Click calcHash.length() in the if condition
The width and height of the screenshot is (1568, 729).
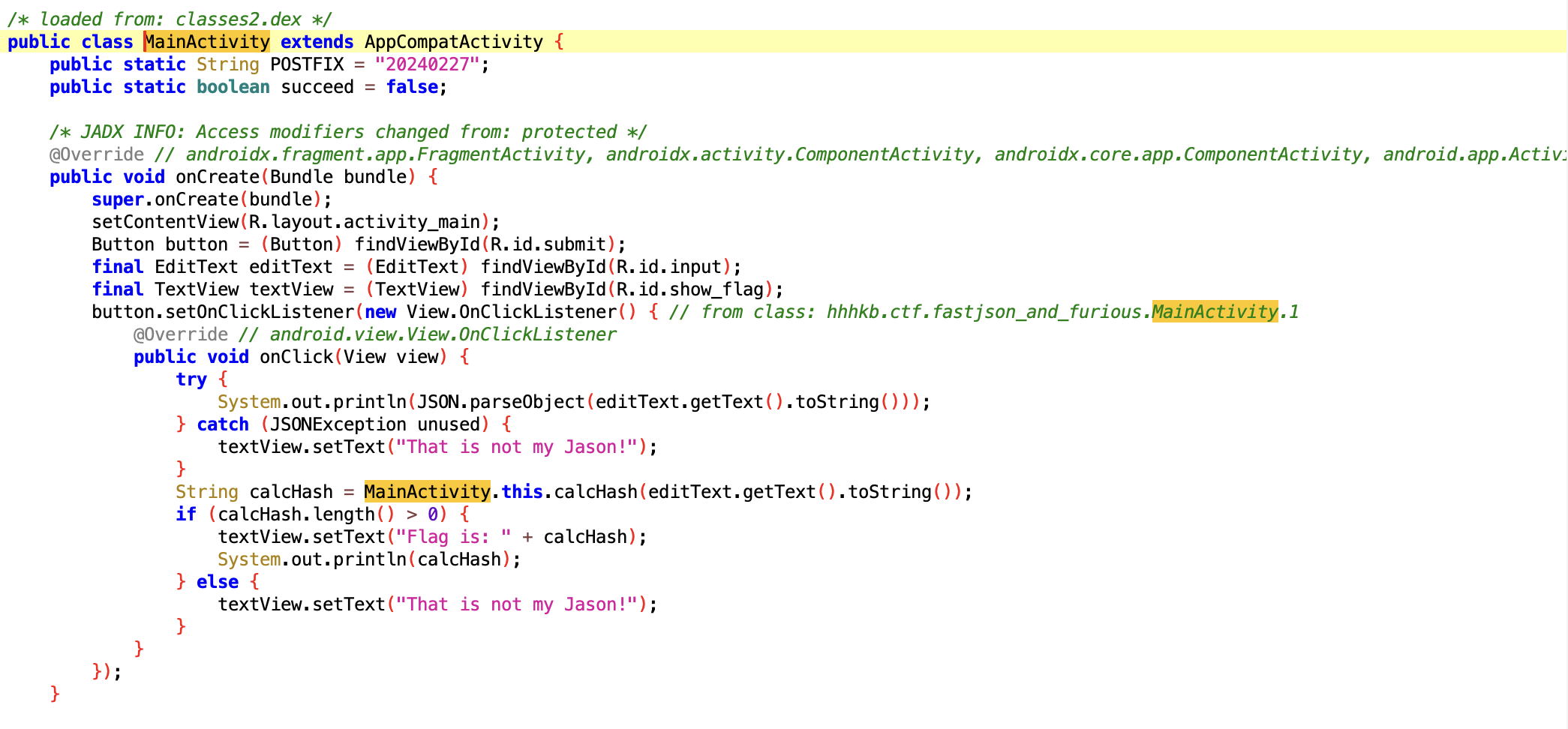click(x=307, y=514)
